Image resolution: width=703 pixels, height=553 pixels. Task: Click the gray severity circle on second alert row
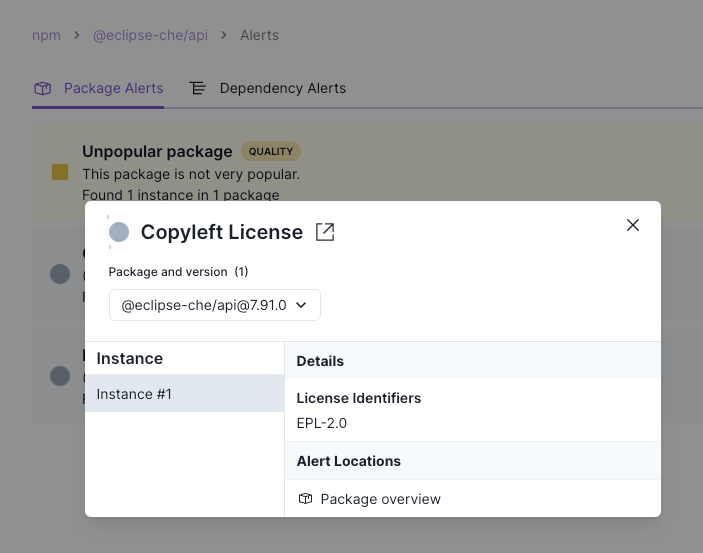60,273
